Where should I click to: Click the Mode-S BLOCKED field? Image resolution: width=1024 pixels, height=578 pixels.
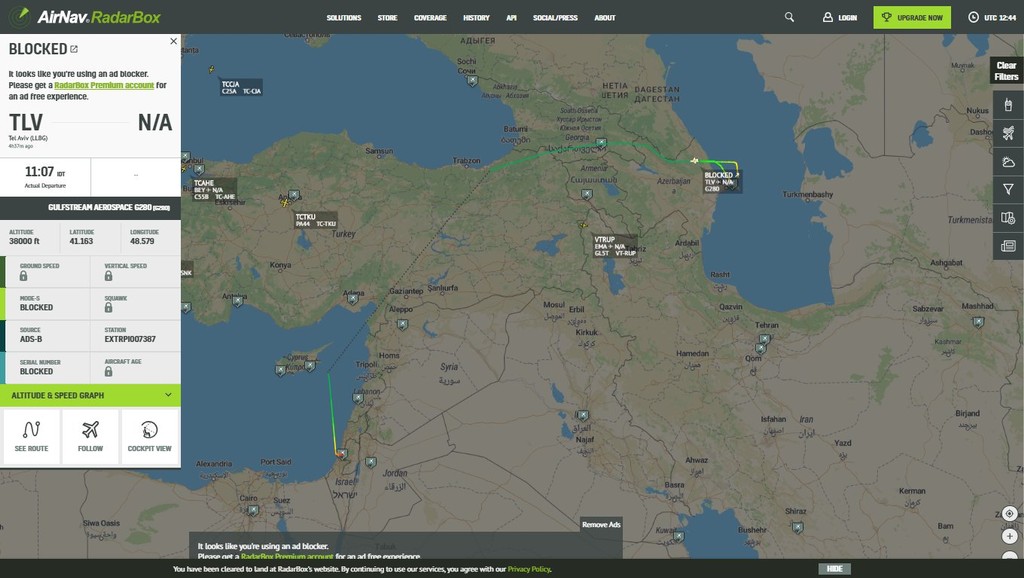click(x=47, y=304)
